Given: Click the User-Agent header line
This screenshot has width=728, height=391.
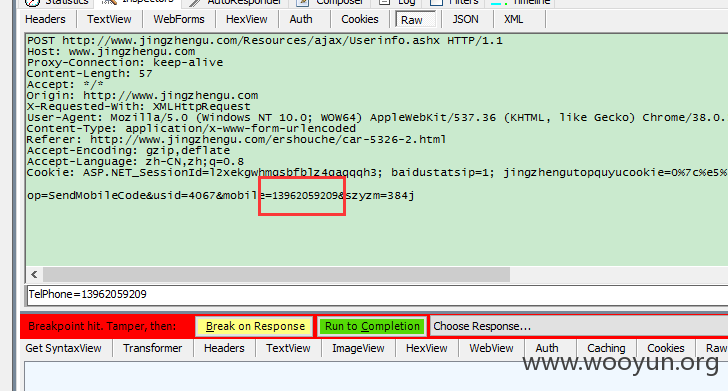Looking at the screenshot, I should point(377,117).
